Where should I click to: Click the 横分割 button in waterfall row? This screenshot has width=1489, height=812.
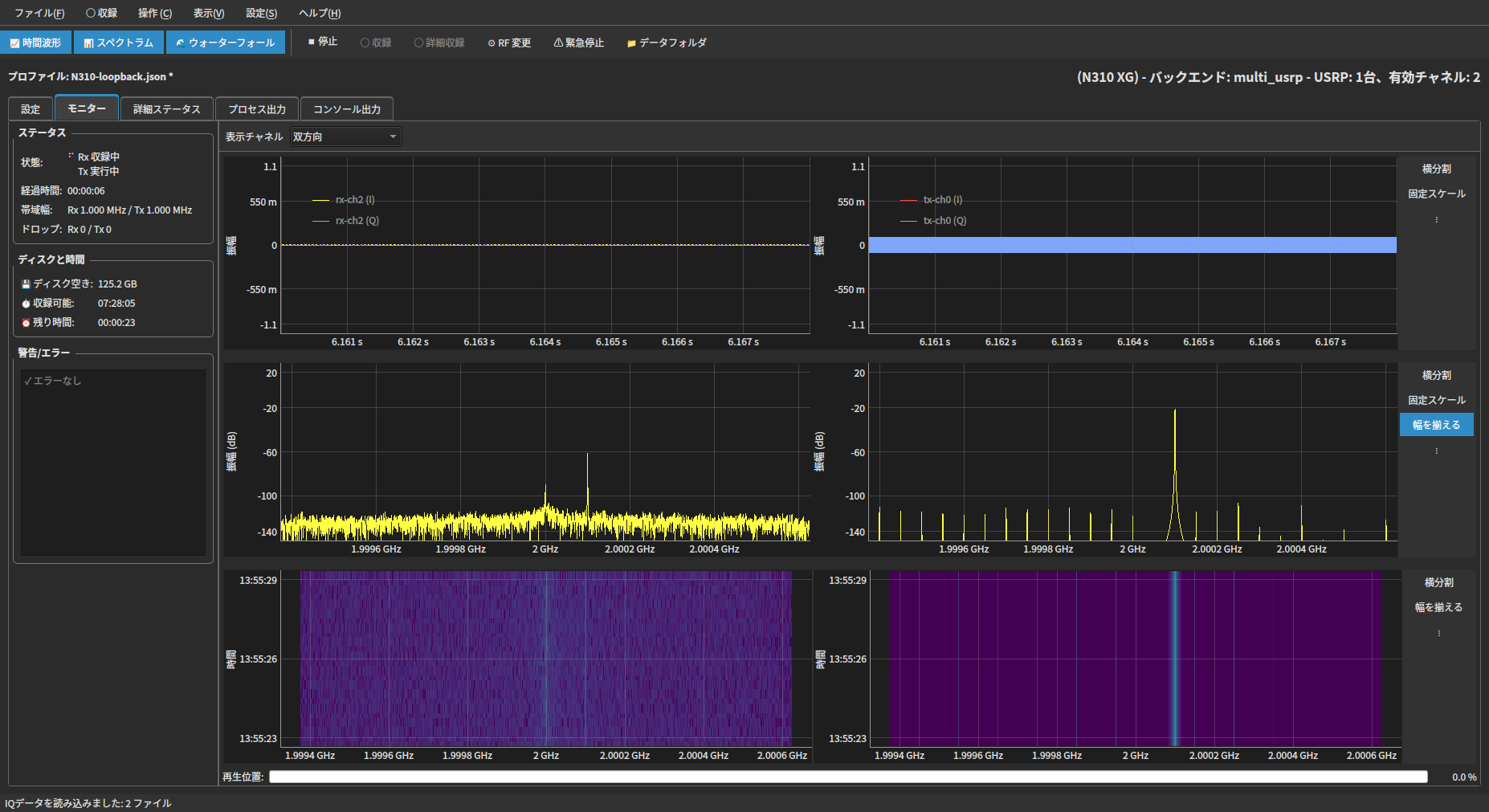click(1438, 582)
